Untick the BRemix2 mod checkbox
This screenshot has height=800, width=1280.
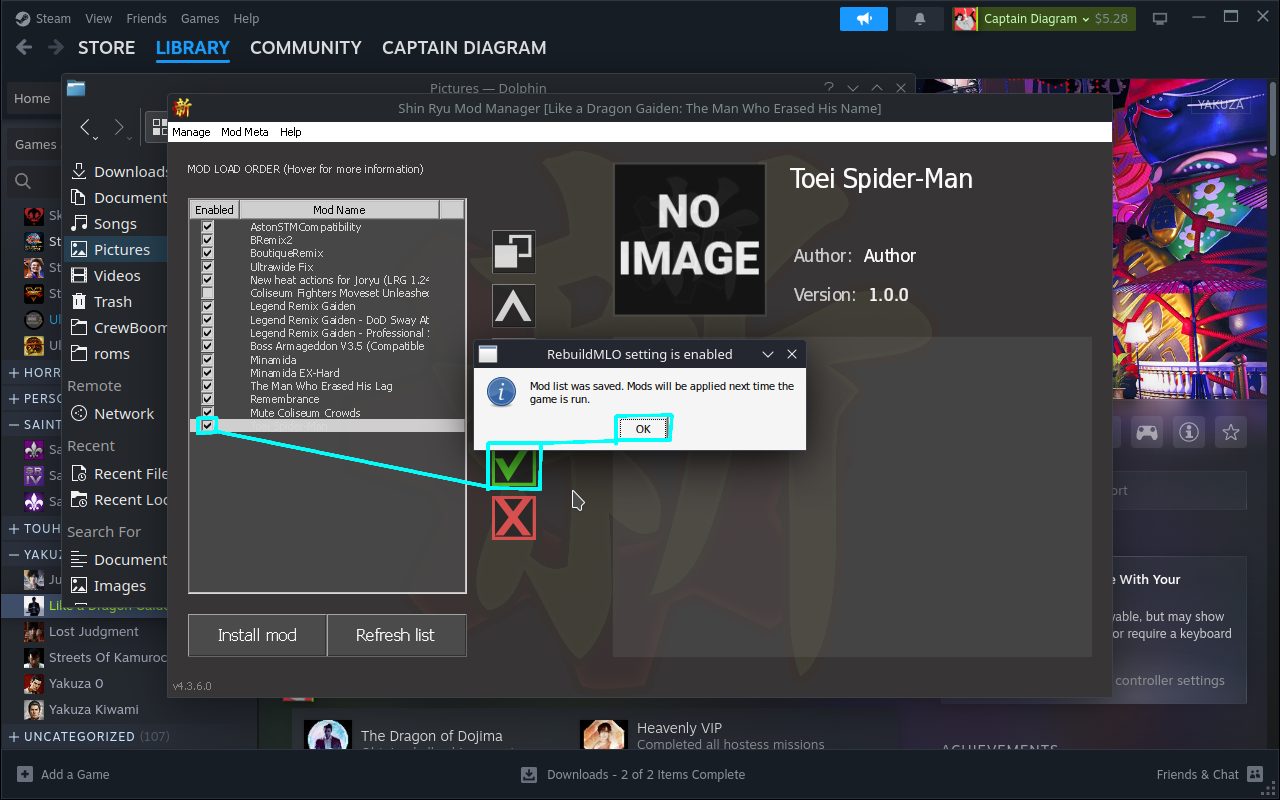207,240
